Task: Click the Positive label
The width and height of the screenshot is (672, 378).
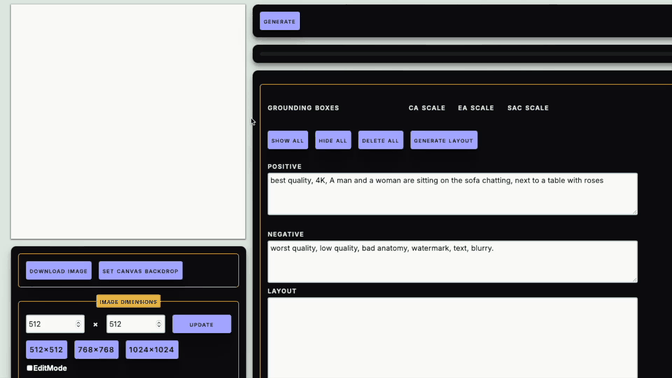Action: point(285,167)
